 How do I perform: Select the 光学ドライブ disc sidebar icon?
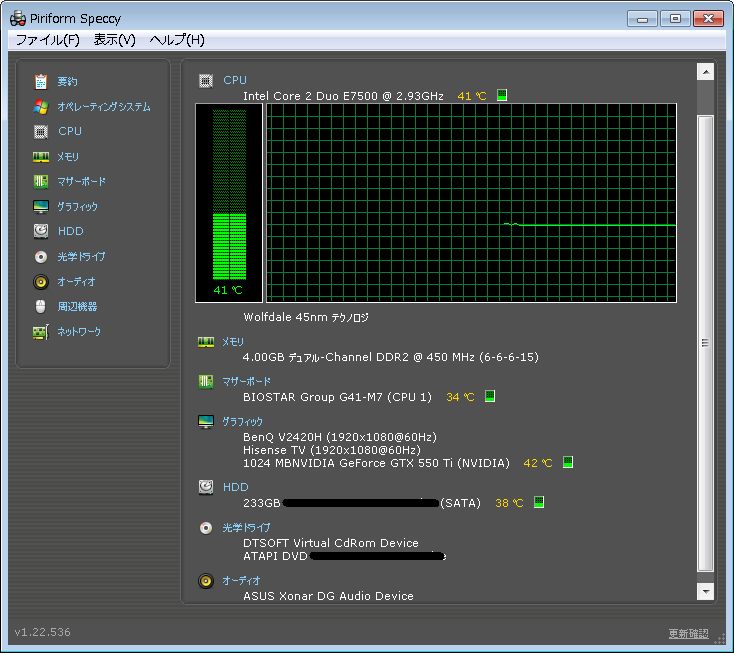pyautogui.click(x=41, y=257)
